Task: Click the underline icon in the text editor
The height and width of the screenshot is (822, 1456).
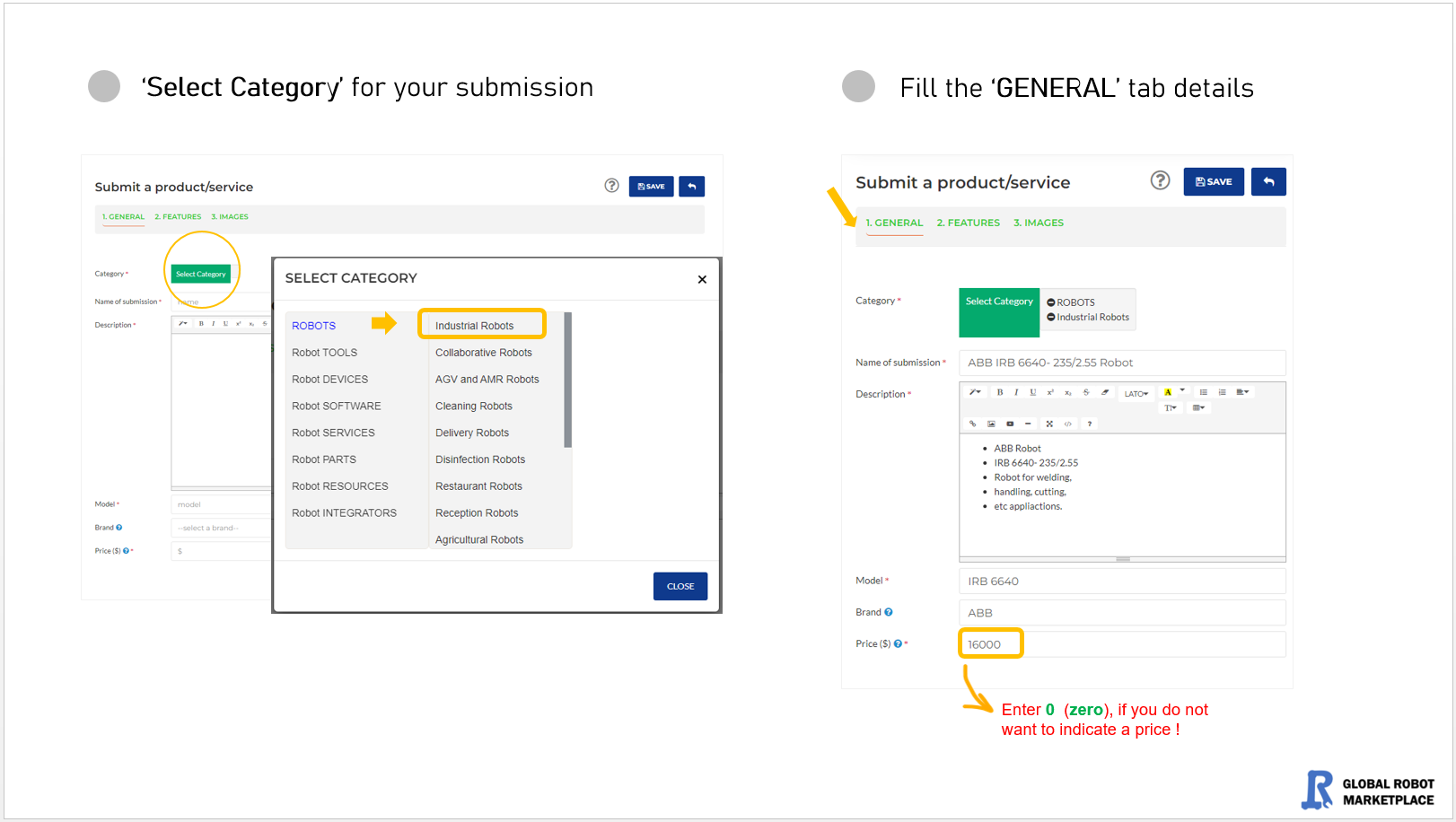Action: [x=1032, y=393]
